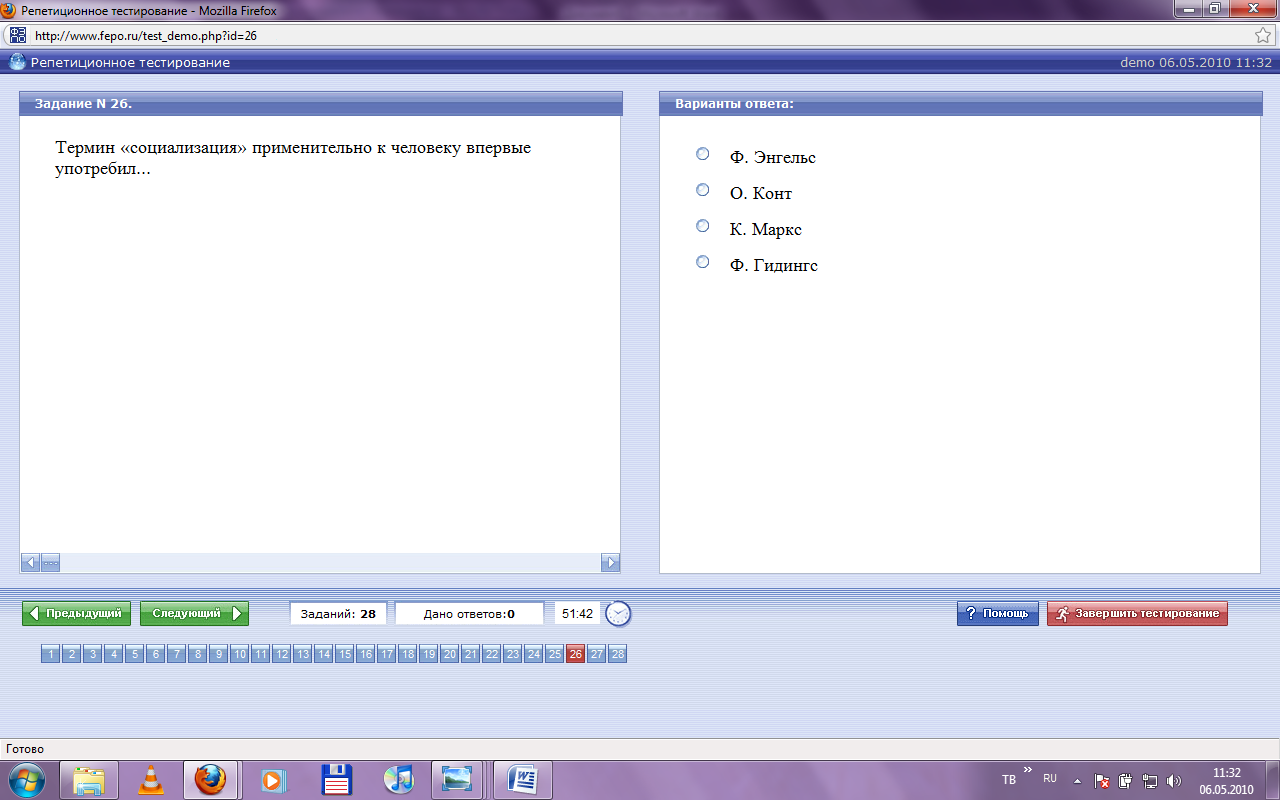Bookmark page with star icon
This screenshot has width=1280, height=800.
point(1263,35)
